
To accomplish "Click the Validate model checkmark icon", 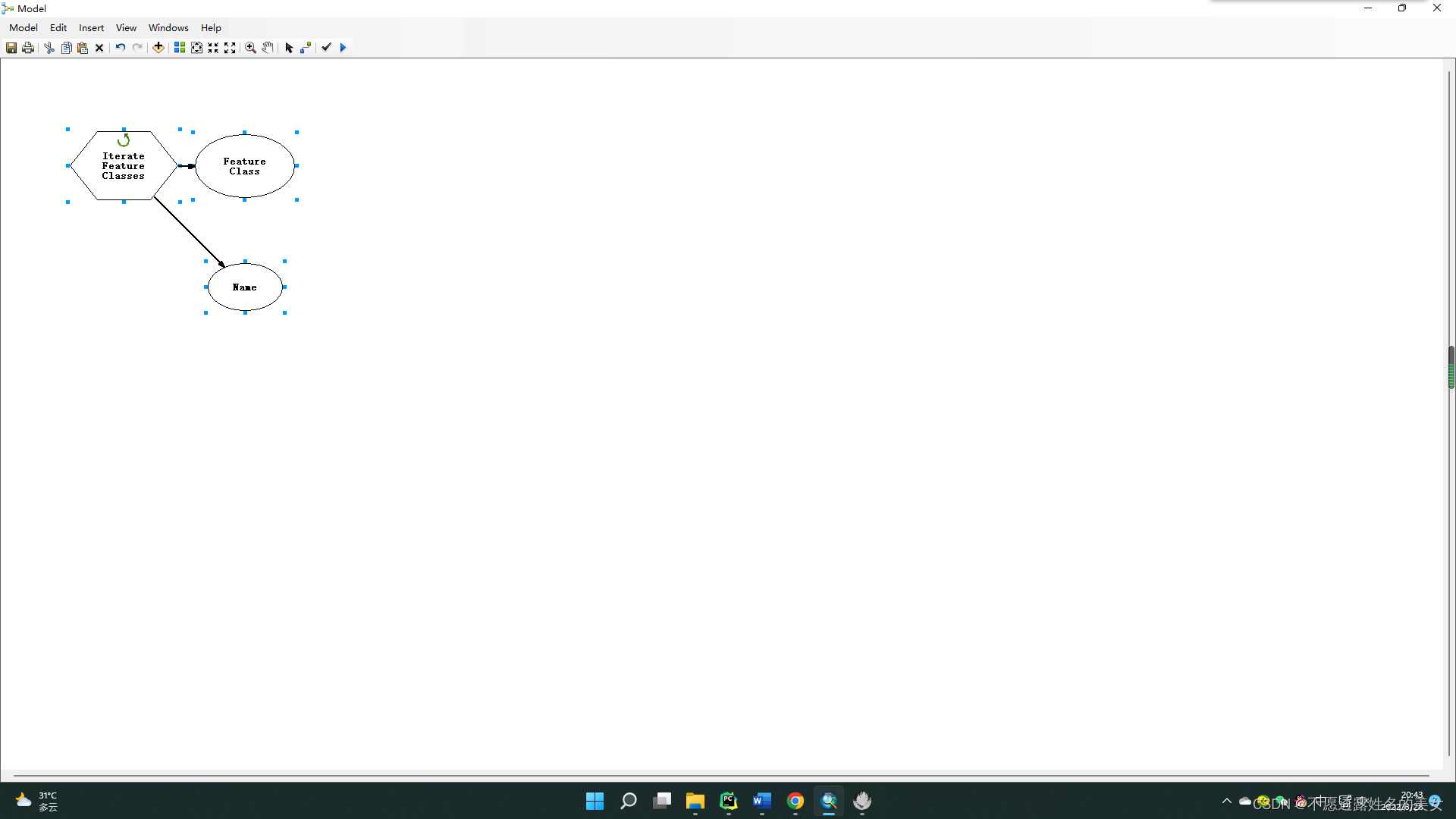I will point(326,48).
